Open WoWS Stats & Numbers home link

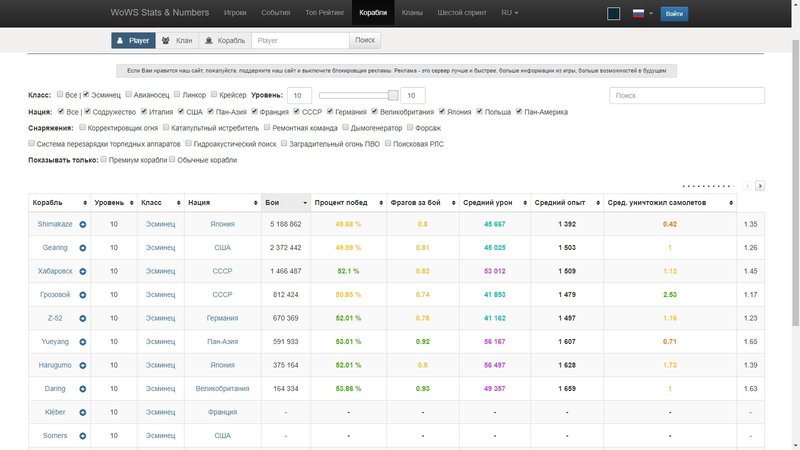[160, 13]
